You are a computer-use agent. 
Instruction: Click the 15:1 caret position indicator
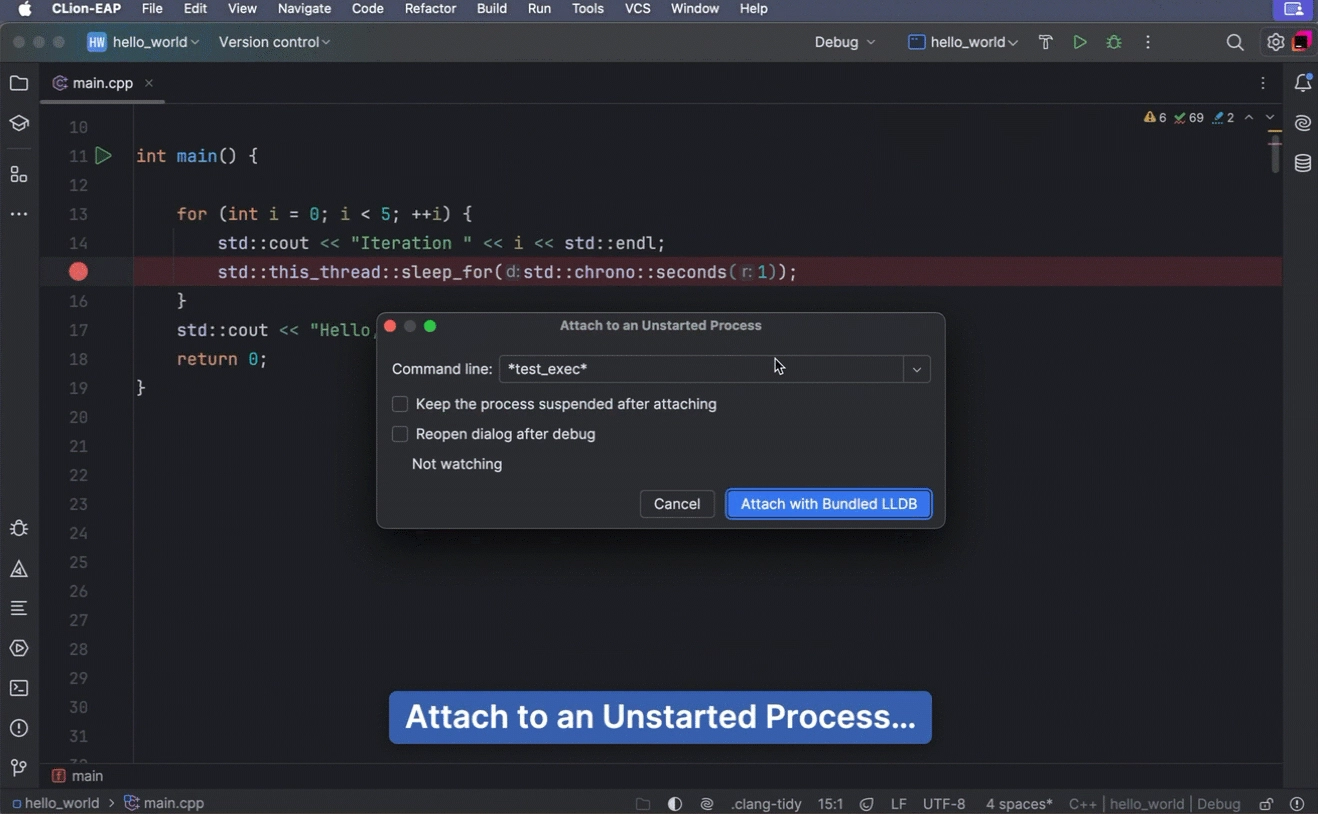830,804
